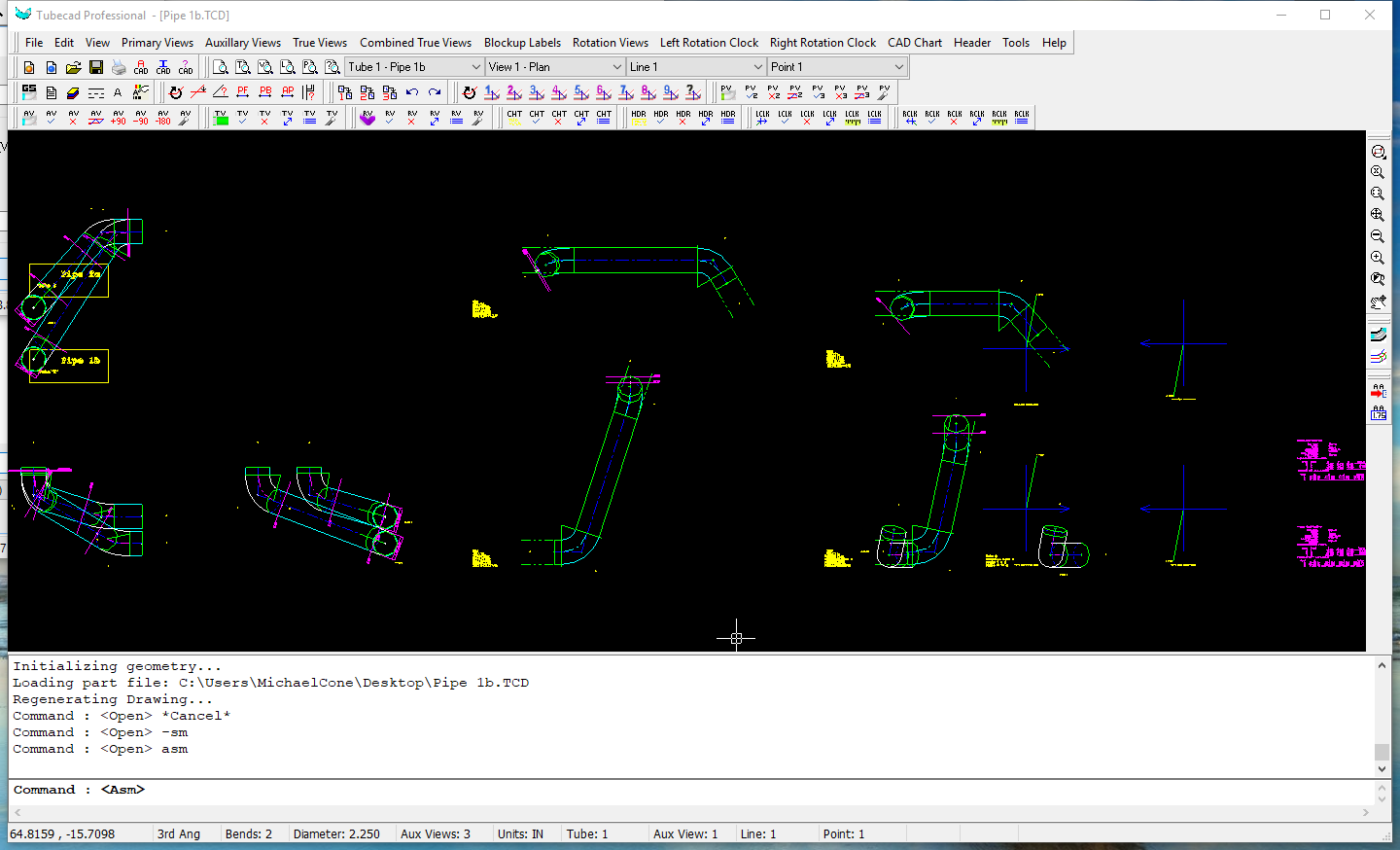Viewport: 1400px width, 850px height.
Task: Click the Print icon in the toolbar
Action: point(119,67)
